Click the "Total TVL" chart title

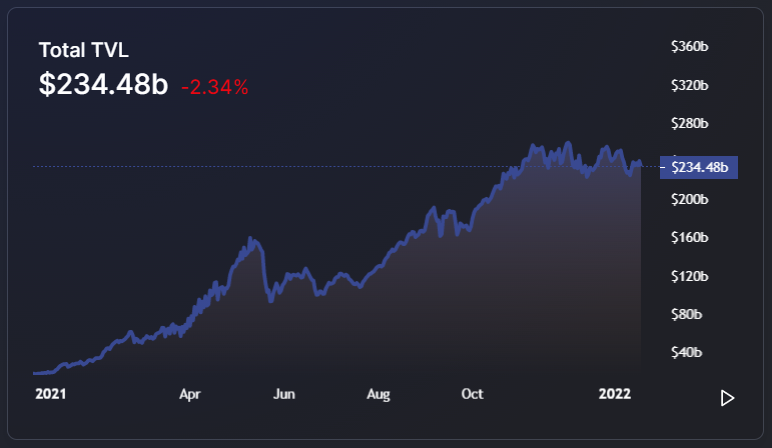pos(84,49)
